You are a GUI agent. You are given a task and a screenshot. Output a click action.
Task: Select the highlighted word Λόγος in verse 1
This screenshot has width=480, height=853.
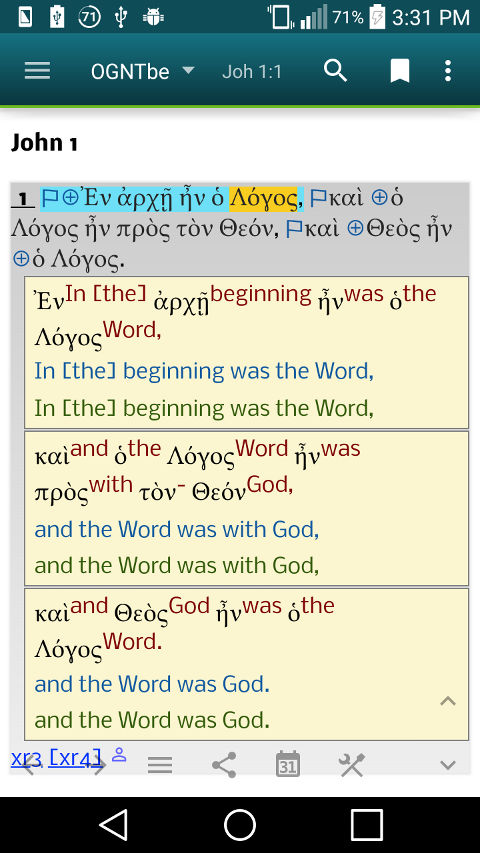click(x=263, y=199)
